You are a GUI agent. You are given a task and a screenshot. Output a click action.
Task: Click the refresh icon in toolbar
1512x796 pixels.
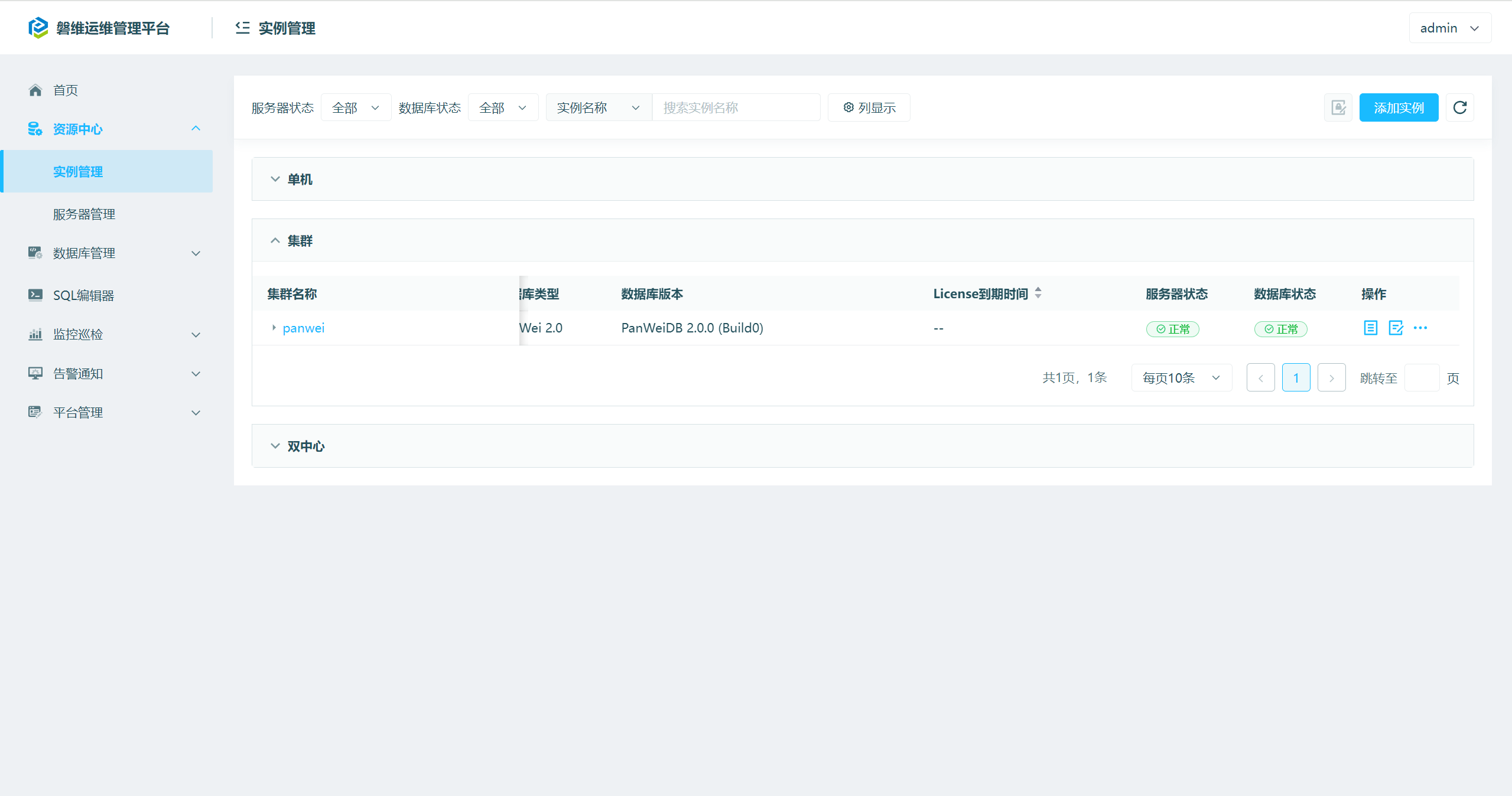(x=1459, y=107)
